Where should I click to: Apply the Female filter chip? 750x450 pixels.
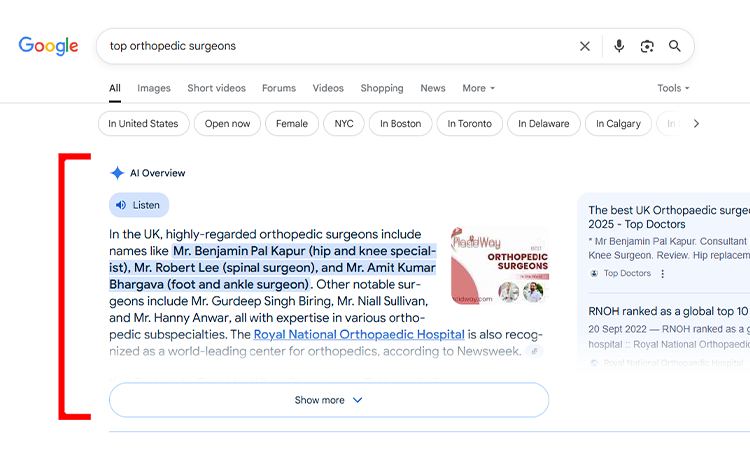tap(292, 123)
